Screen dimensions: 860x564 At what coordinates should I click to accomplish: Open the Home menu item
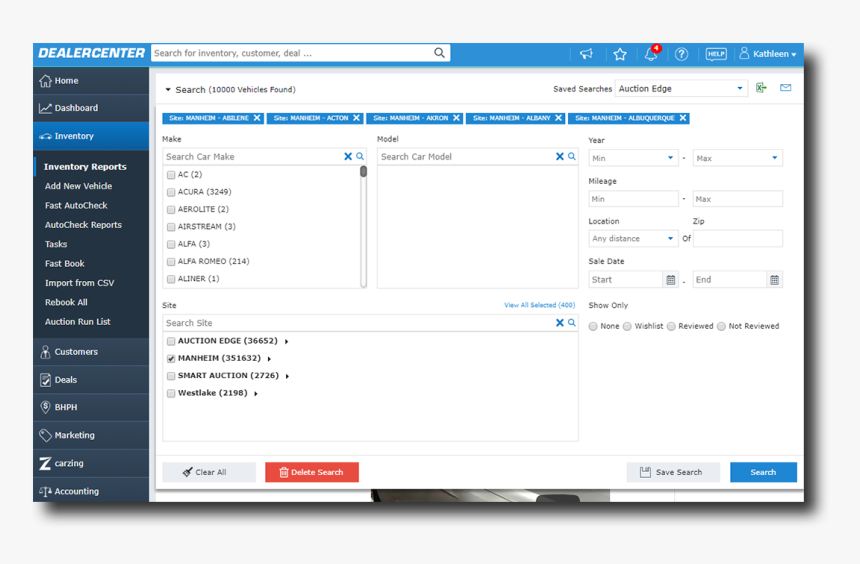[x=91, y=81]
